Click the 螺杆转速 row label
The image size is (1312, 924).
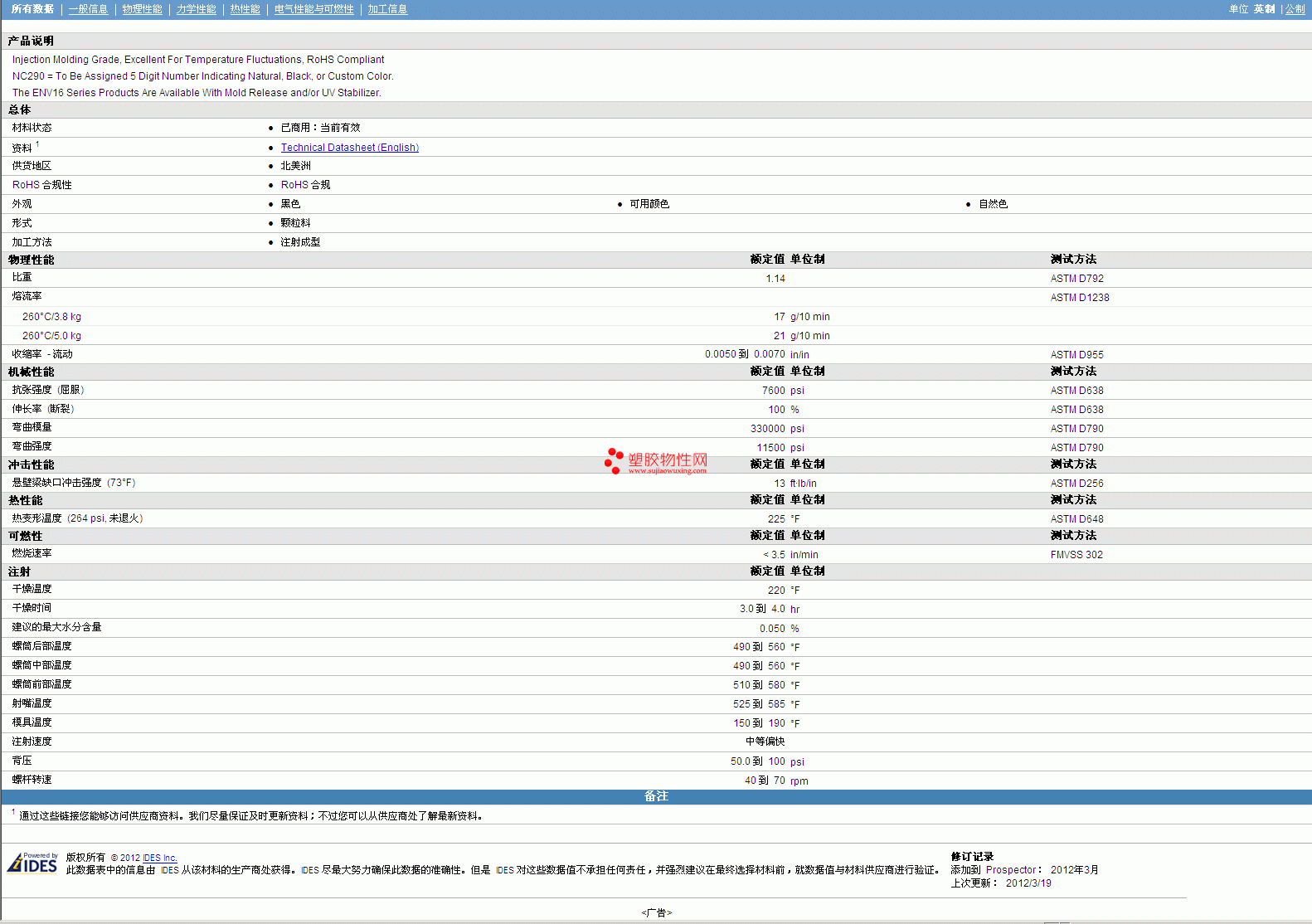pyautogui.click(x=32, y=781)
